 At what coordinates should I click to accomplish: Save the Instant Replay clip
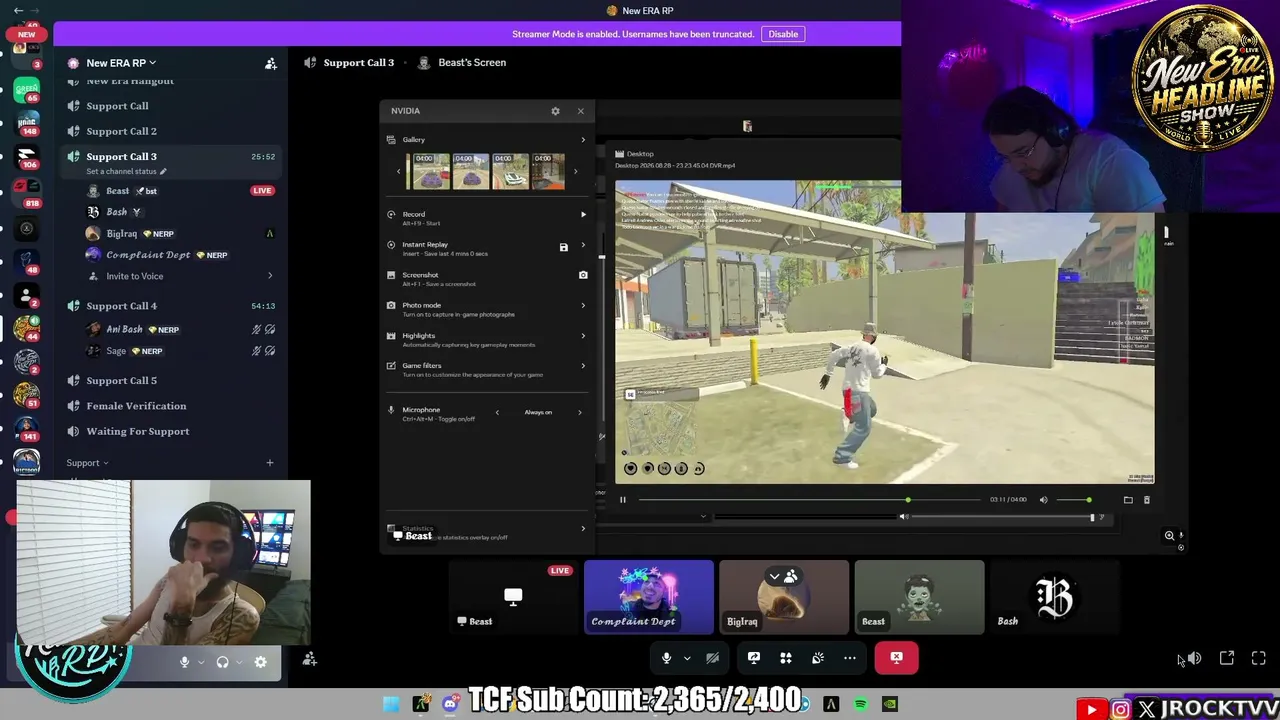563,247
